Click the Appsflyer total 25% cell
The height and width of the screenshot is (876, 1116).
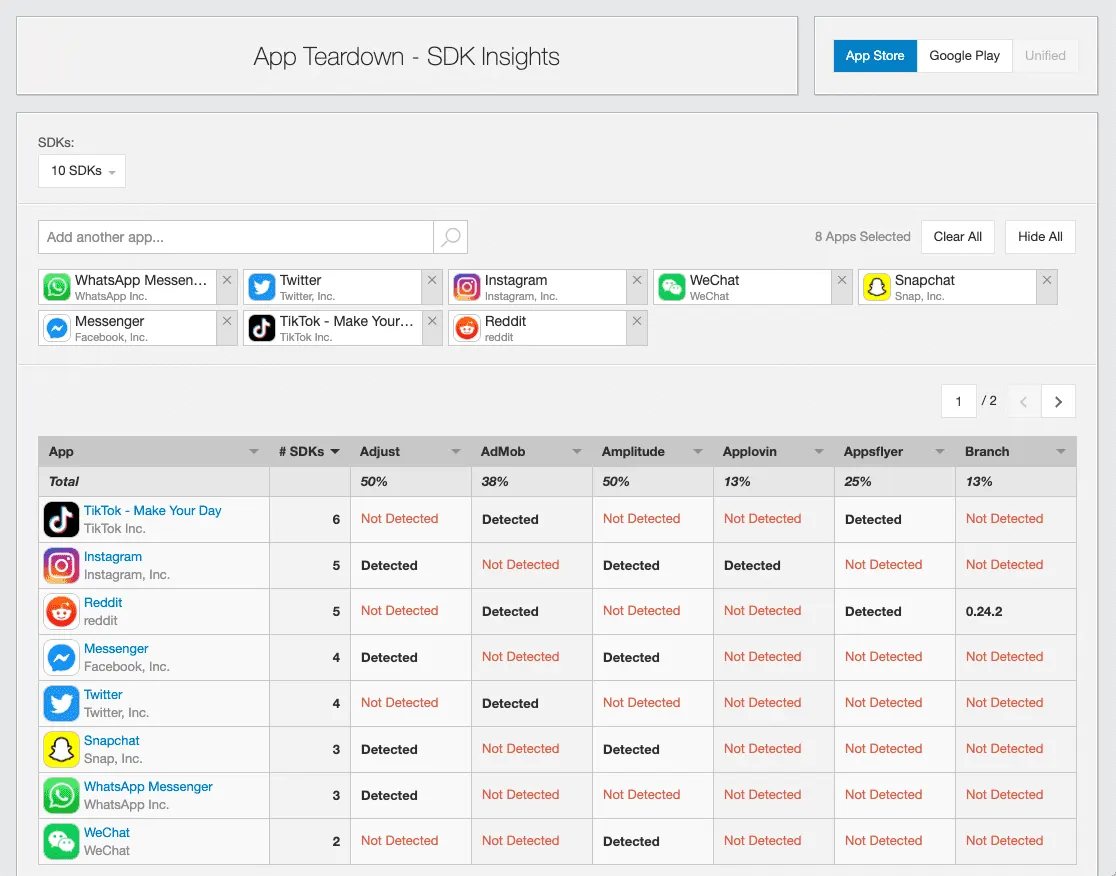(x=895, y=482)
